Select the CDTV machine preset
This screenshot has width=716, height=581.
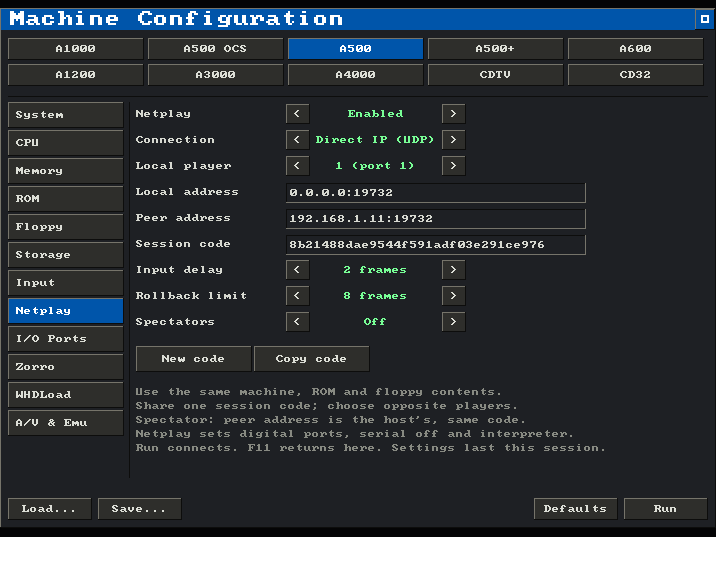point(495,75)
